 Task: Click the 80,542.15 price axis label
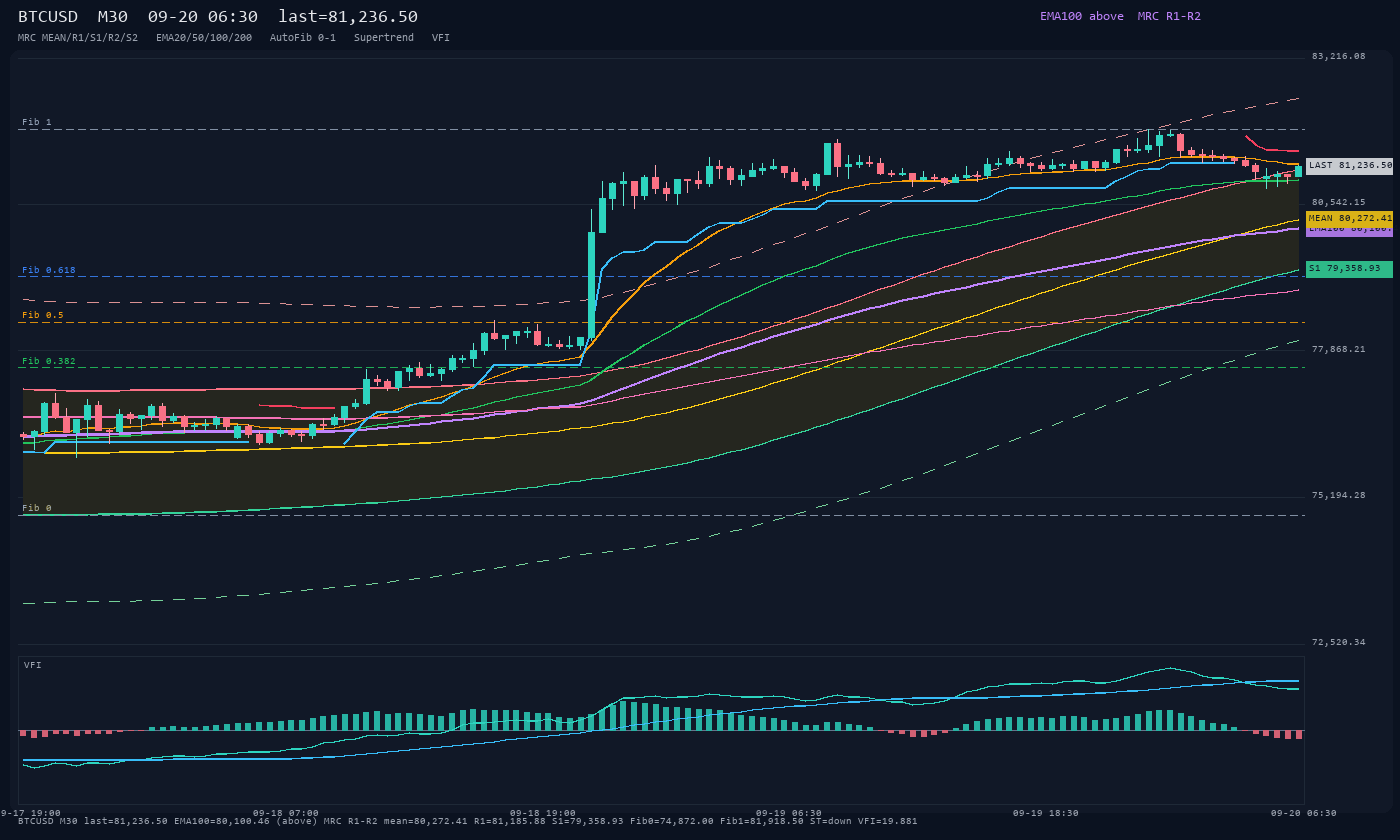coord(1338,202)
